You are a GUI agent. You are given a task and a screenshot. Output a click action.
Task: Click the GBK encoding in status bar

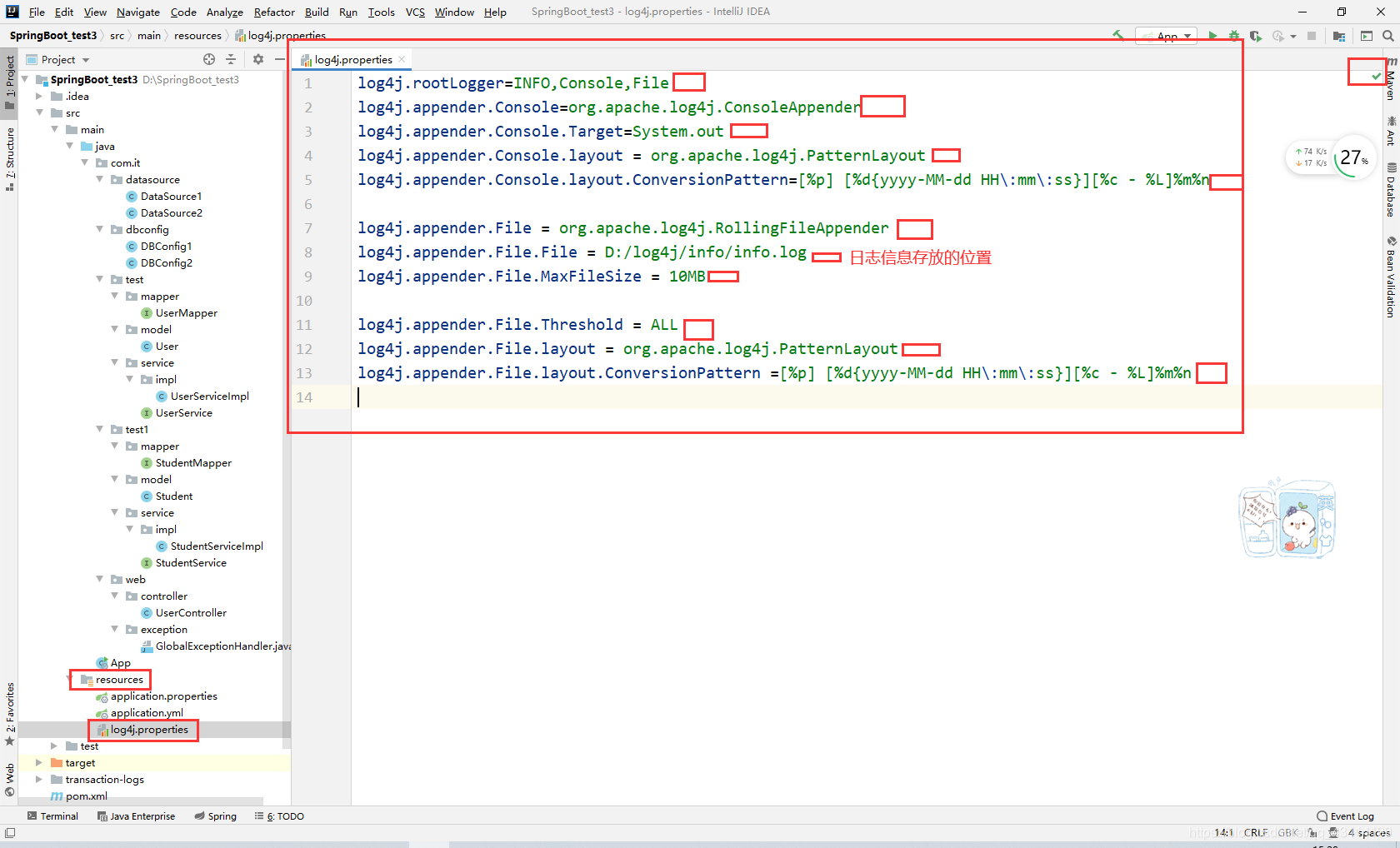coord(1287,833)
